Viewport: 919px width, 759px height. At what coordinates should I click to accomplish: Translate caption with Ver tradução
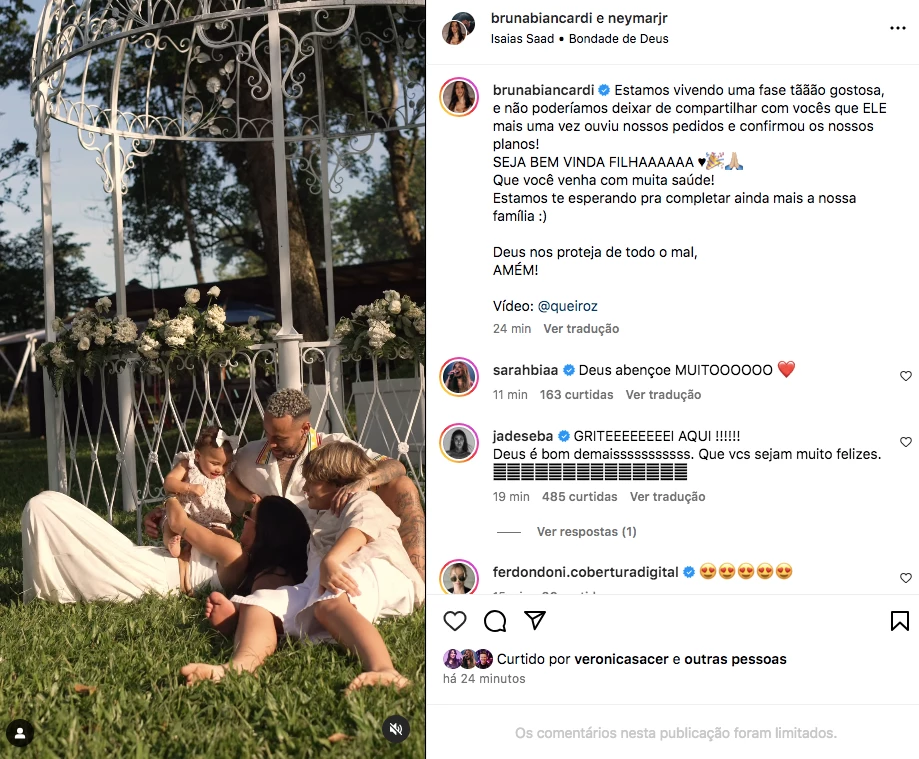coord(581,329)
